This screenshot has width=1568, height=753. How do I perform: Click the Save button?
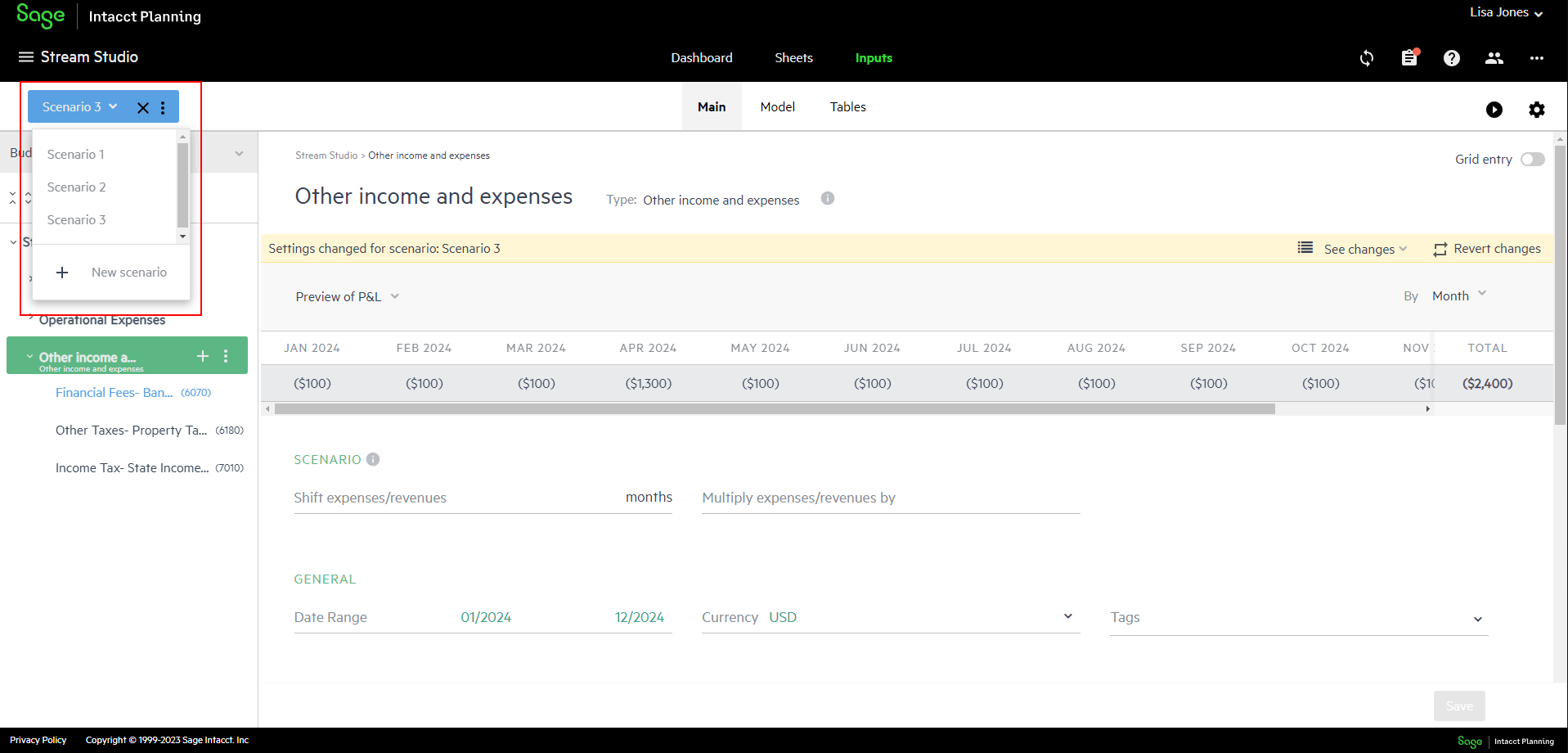point(1459,706)
